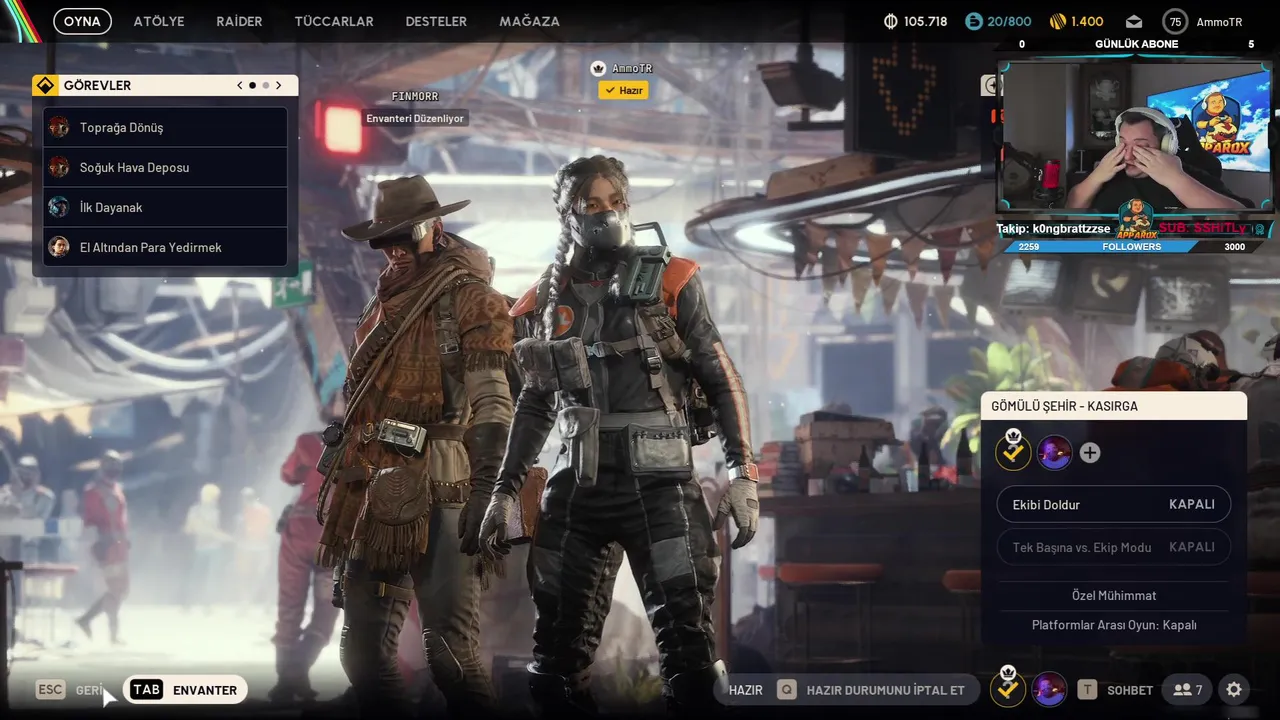The width and height of the screenshot is (1280, 720).
Task: Toggle Platformlar Arası Oyun setting
Action: [x=1114, y=625]
